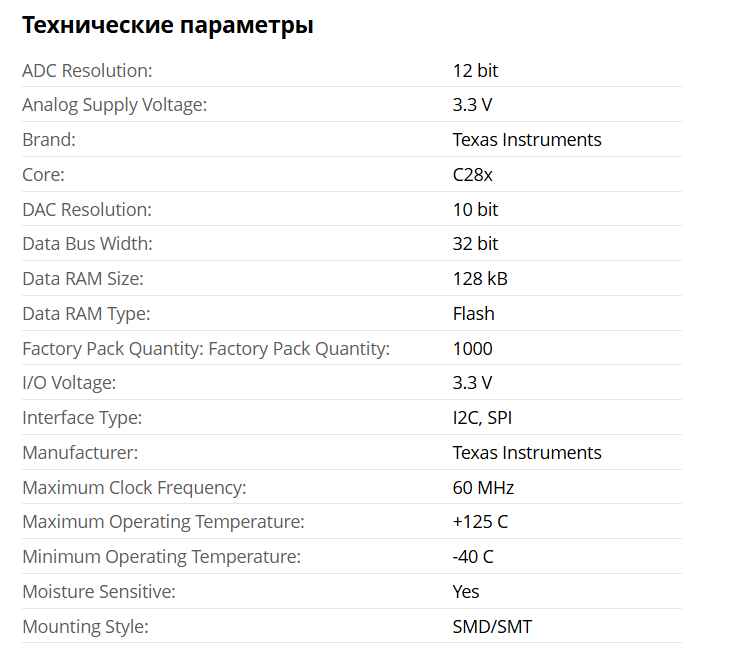Select Texas Instruments in the Manufacturer row

(527, 453)
